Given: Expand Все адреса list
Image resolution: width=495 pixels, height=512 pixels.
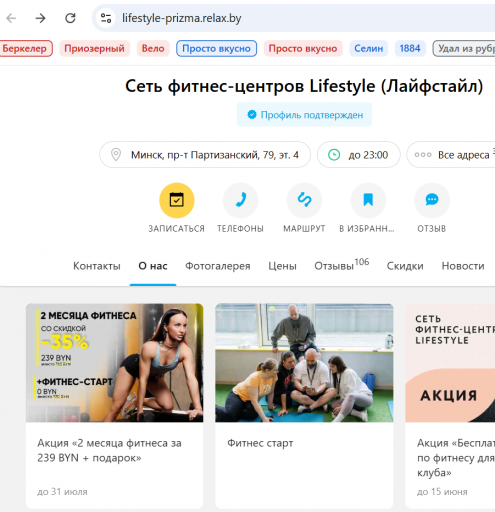Looking at the screenshot, I should pos(451,155).
